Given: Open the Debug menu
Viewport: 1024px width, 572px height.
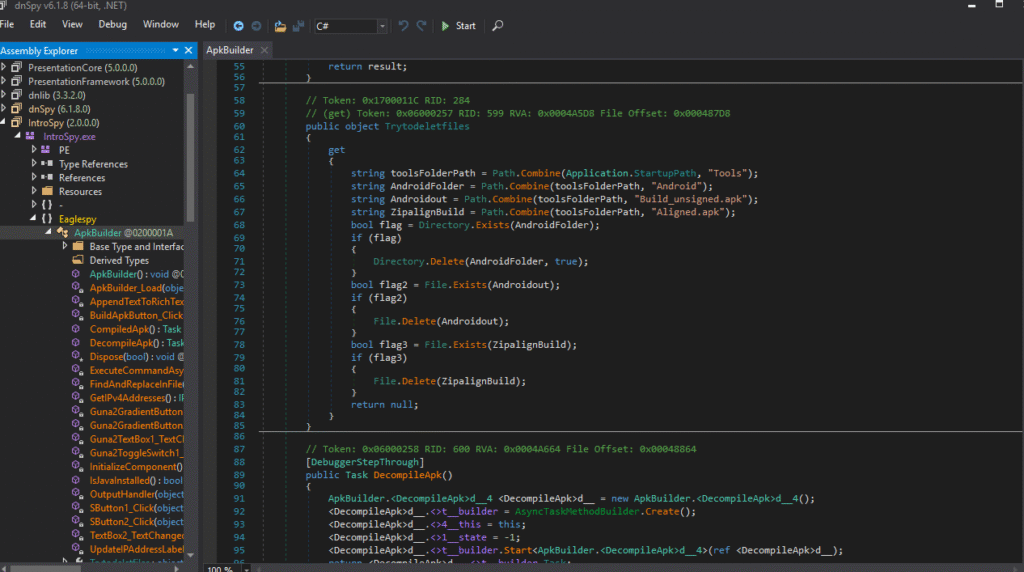Looking at the screenshot, I should (112, 24).
